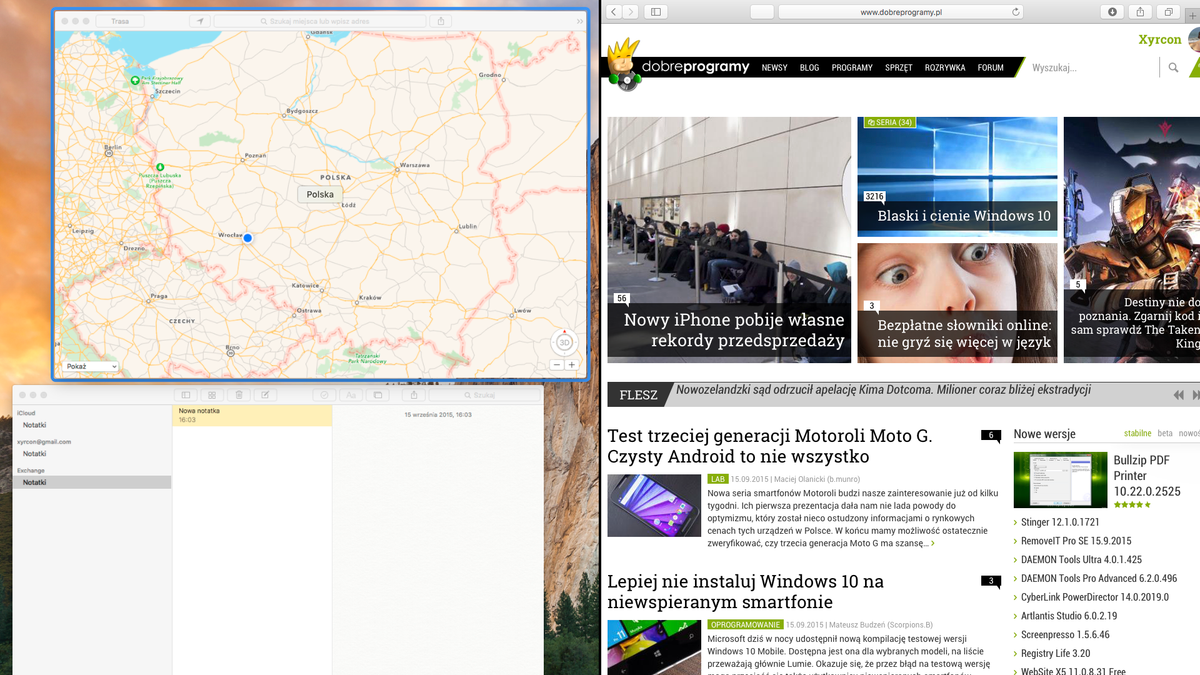Open the Nowa notatka entry in Notes

click(x=252, y=415)
